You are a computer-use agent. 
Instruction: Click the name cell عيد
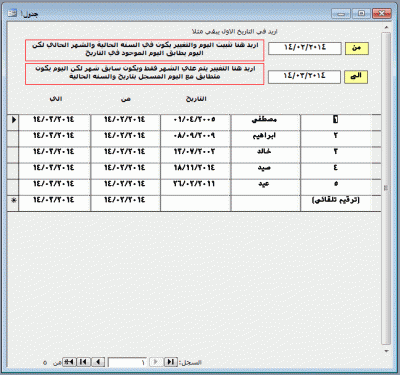[x=265, y=186]
